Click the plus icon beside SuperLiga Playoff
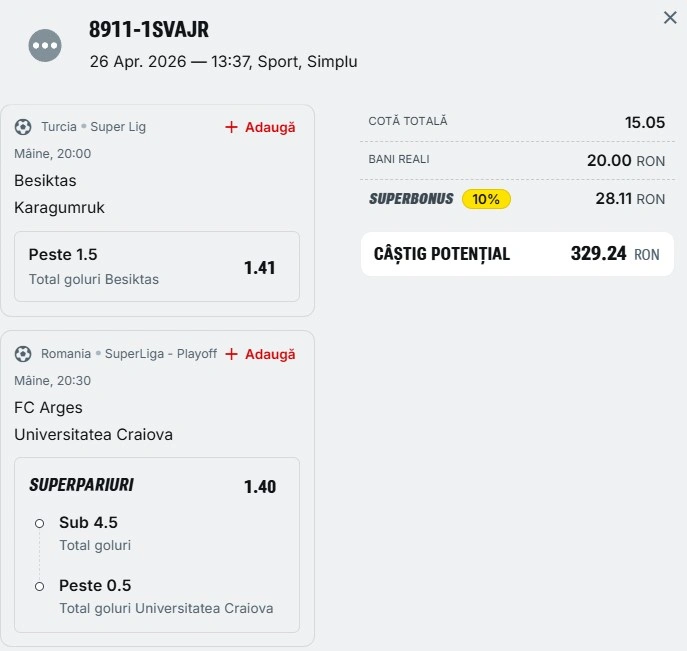Viewport: 687px width, 651px height. 231,354
